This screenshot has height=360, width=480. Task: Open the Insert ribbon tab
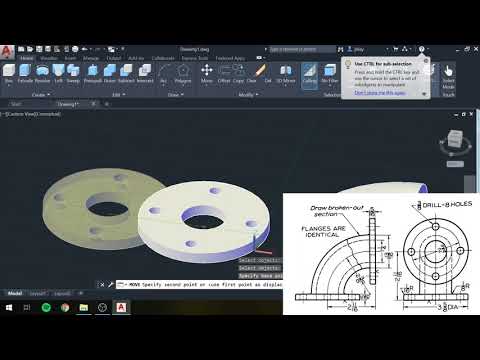click(x=70, y=58)
